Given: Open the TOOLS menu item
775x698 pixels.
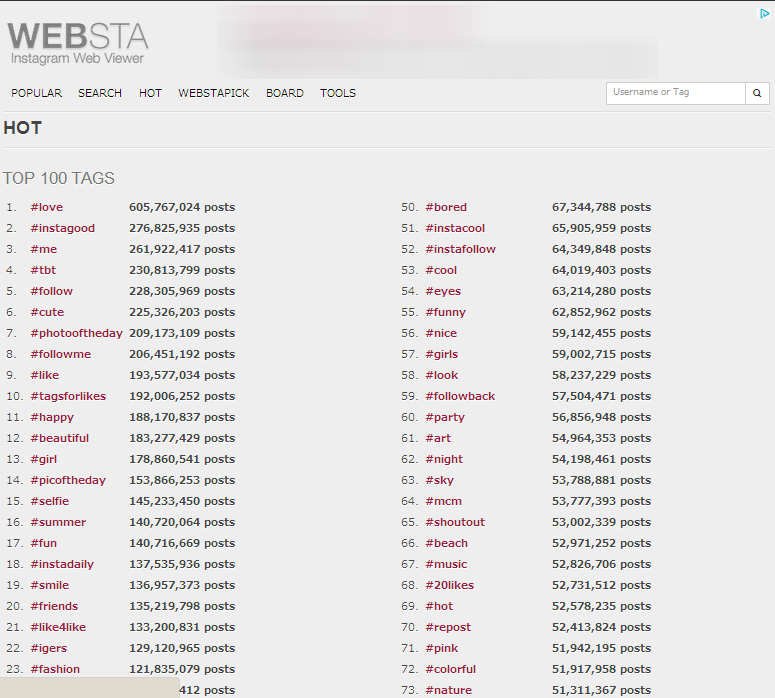Looking at the screenshot, I should pyautogui.click(x=337, y=93).
